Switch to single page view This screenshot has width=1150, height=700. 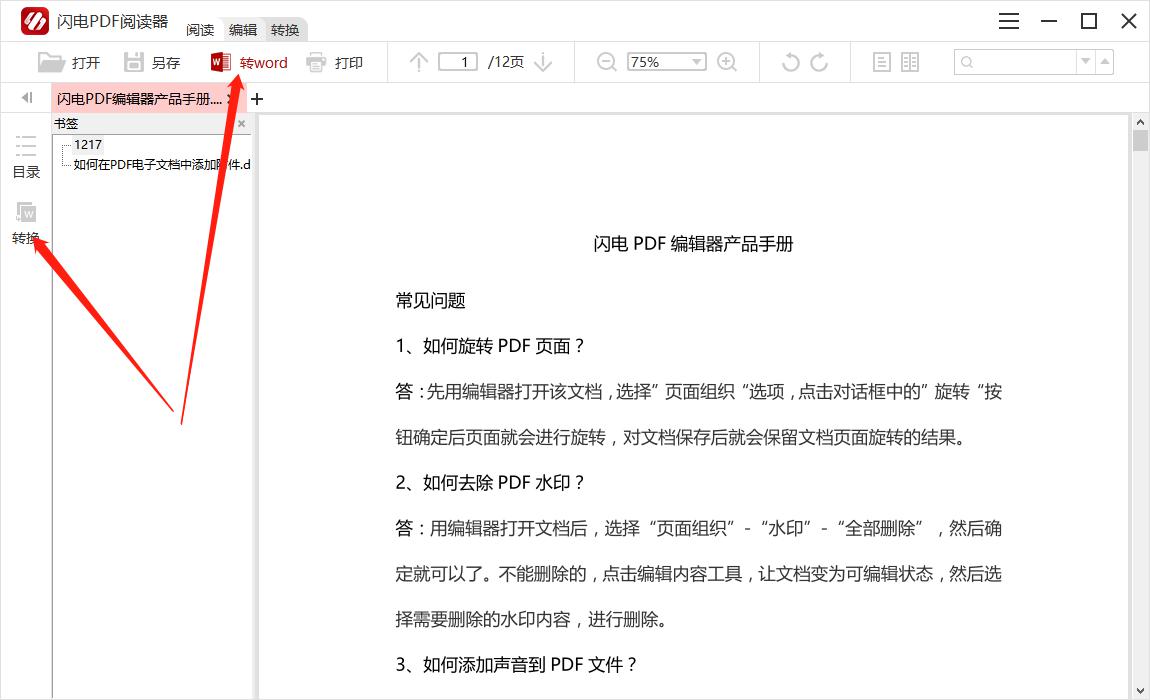coord(881,62)
